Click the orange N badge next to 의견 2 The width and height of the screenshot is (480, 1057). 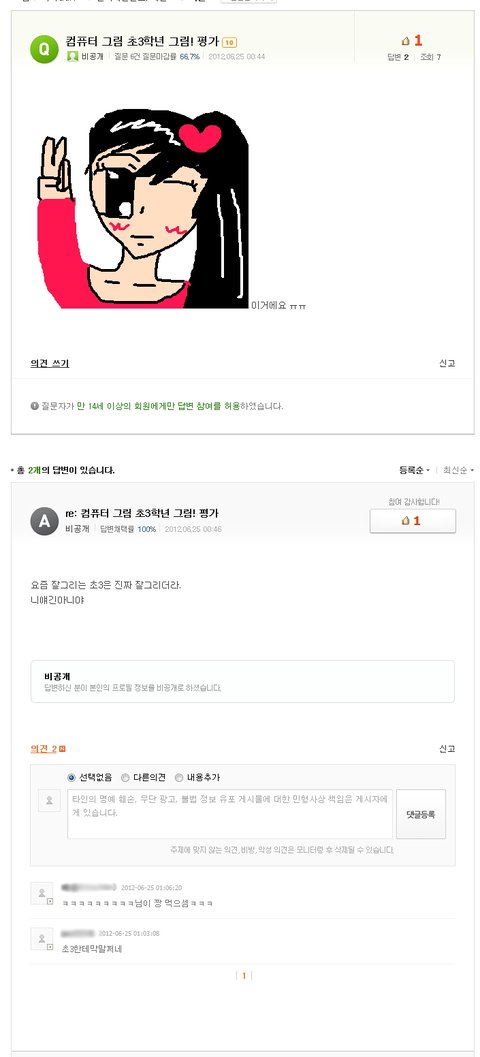pyautogui.click(x=63, y=749)
